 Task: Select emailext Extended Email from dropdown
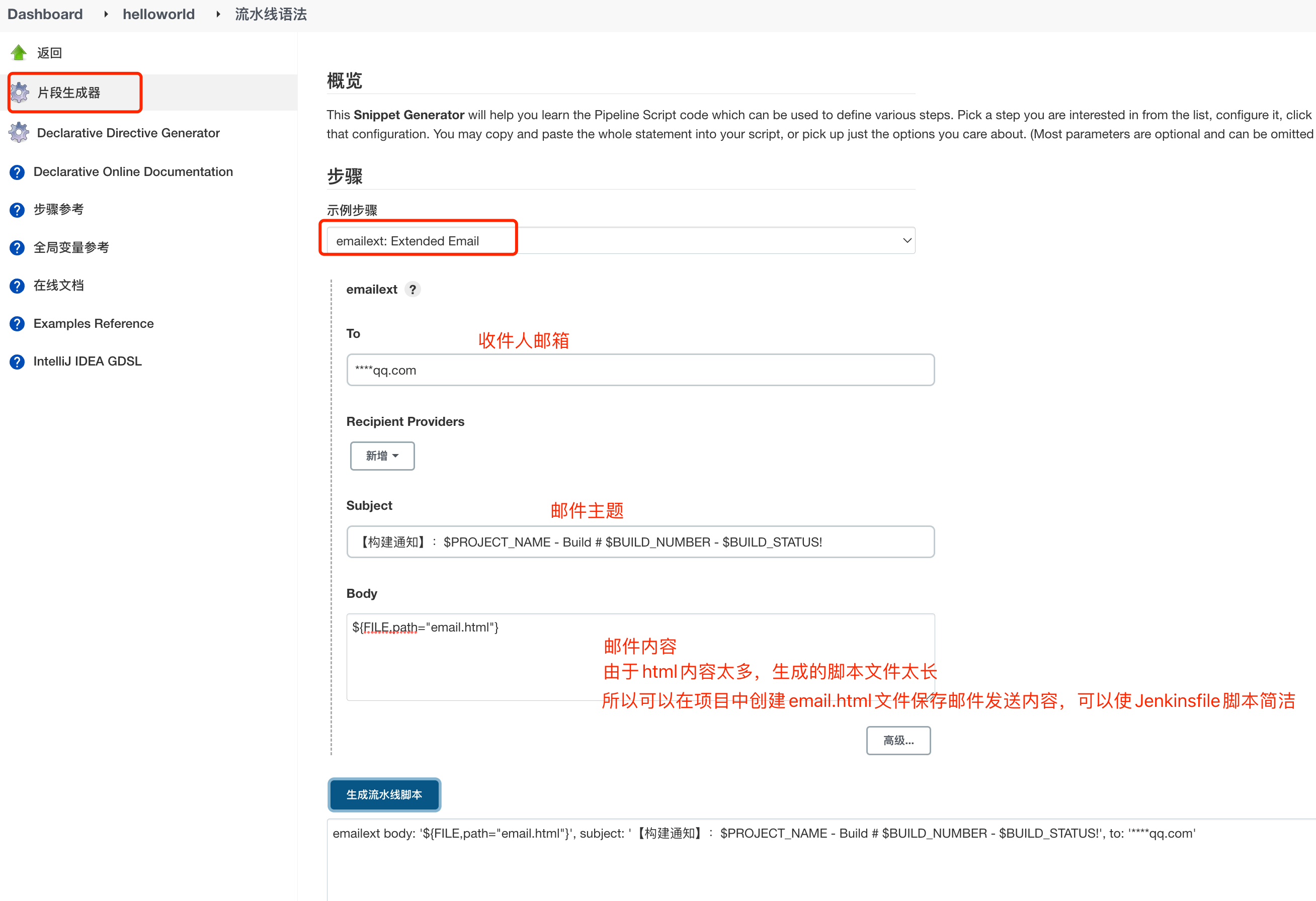[x=618, y=240]
